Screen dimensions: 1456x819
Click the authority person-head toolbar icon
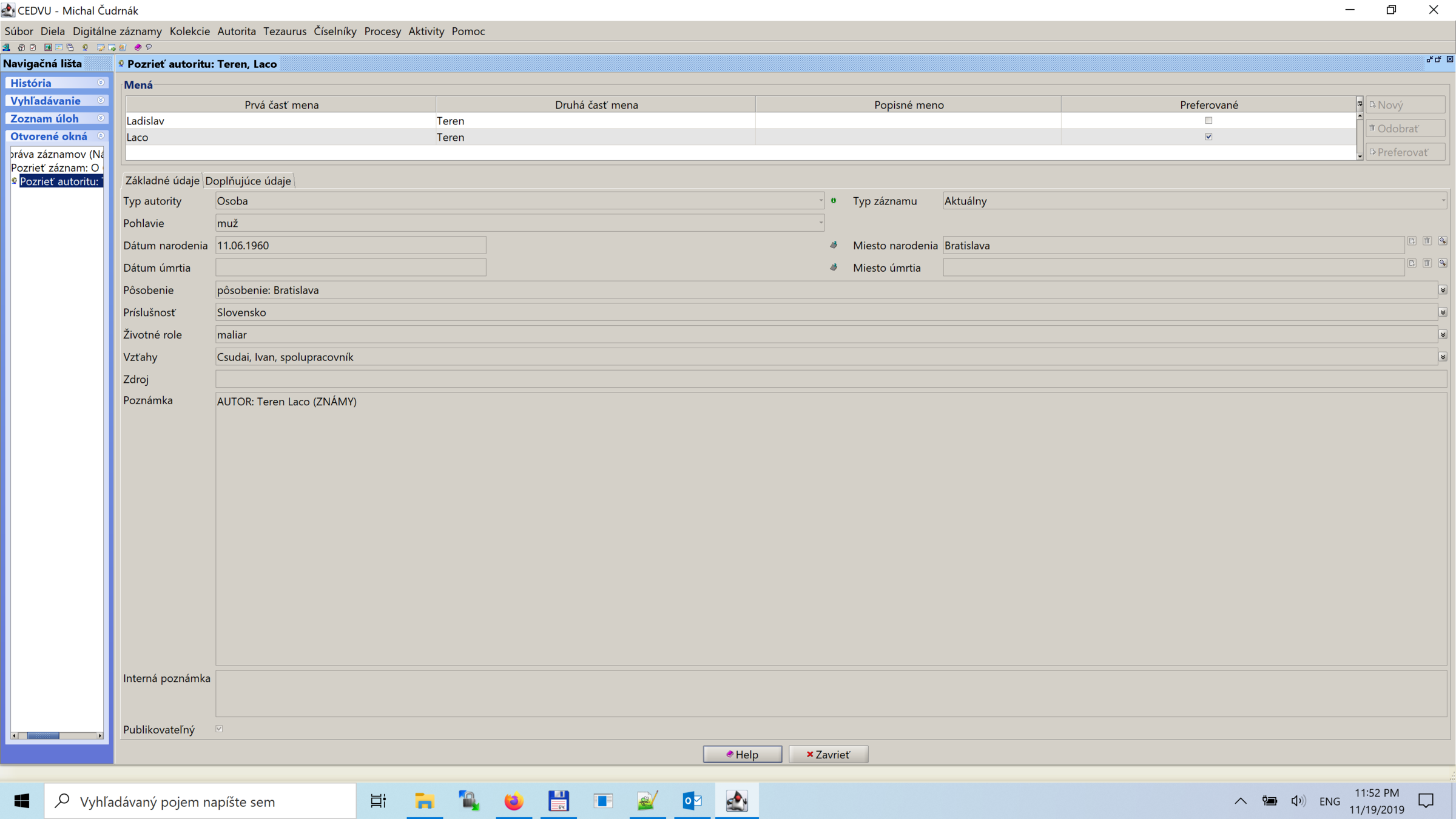[x=86, y=47]
